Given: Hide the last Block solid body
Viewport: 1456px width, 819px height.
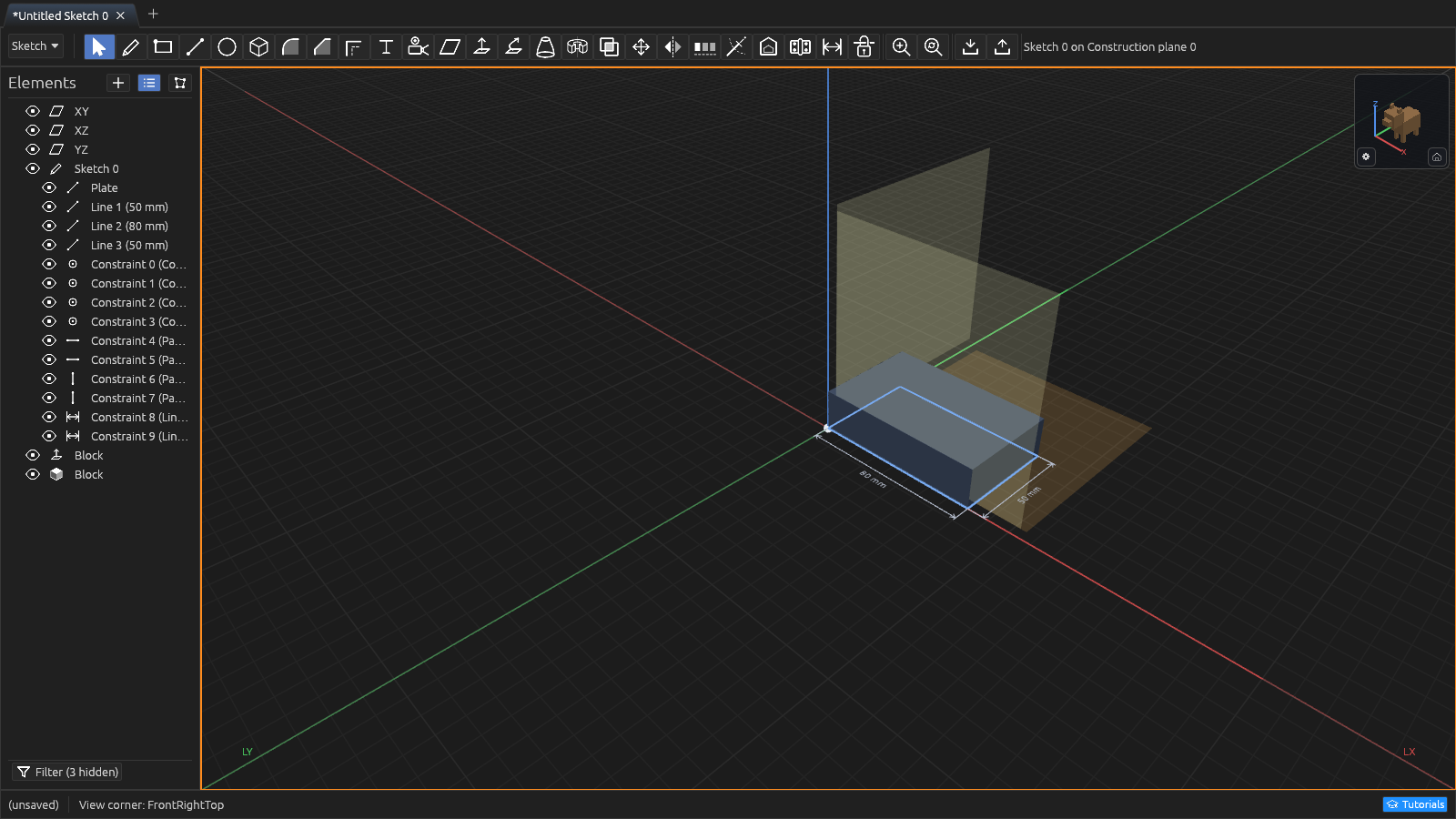Looking at the screenshot, I should (33, 474).
